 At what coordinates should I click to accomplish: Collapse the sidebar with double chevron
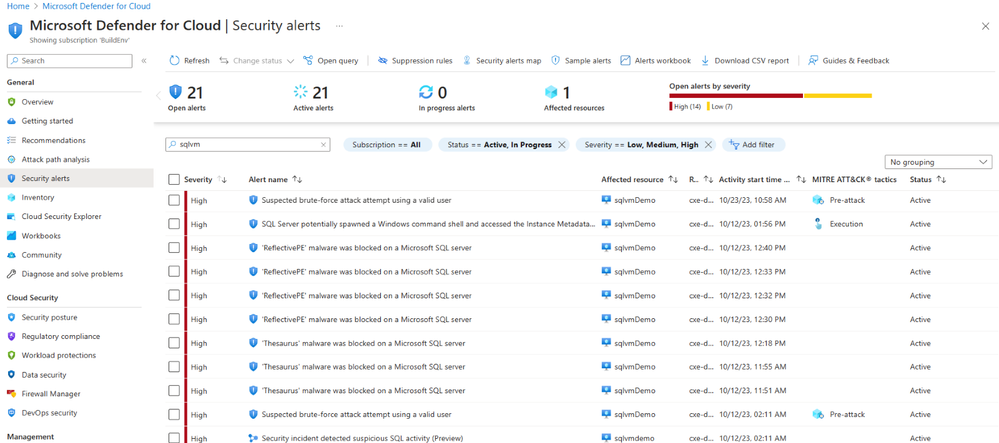144,61
